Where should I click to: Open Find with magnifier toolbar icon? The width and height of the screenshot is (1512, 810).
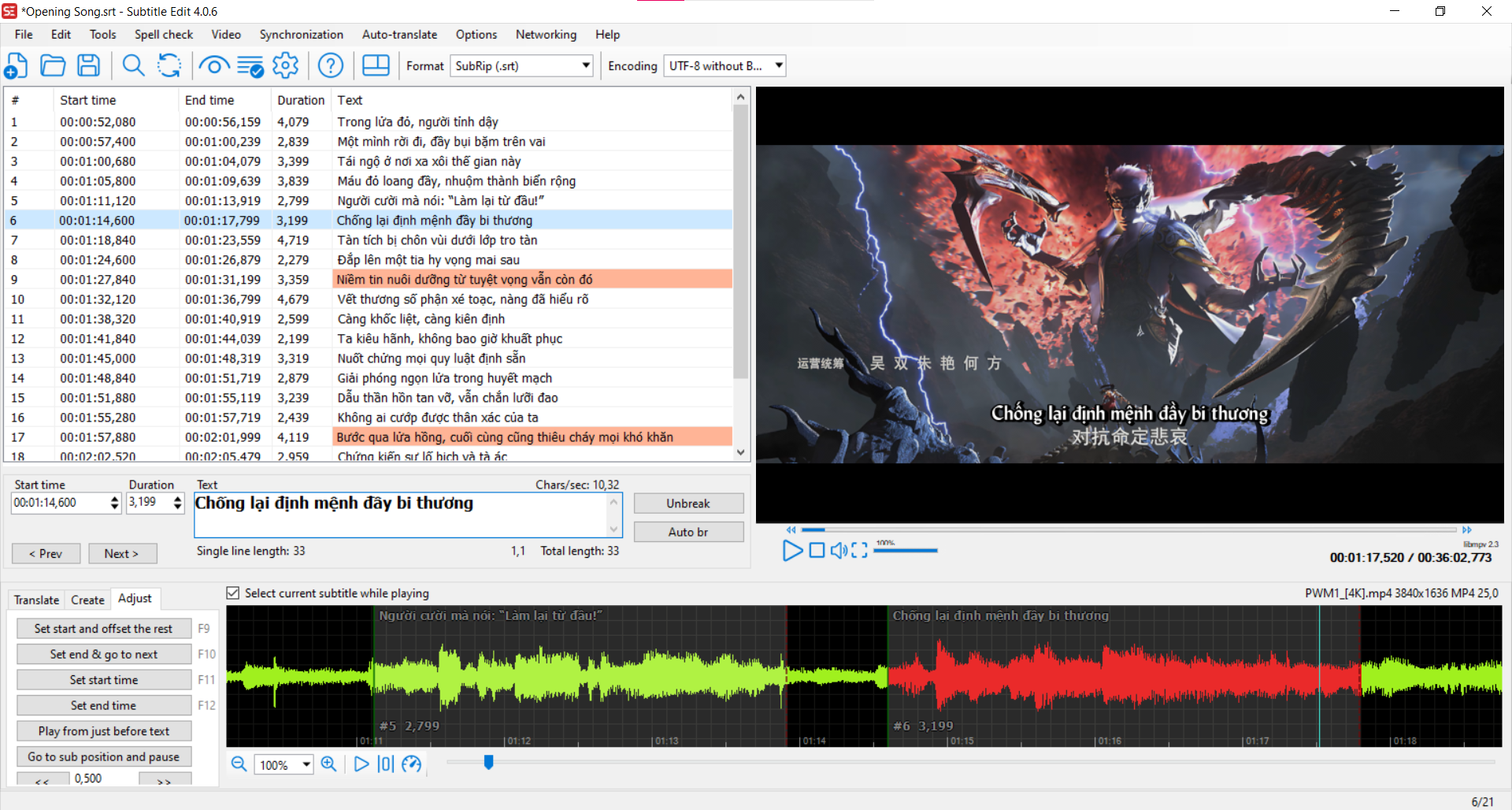click(x=133, y=65)
